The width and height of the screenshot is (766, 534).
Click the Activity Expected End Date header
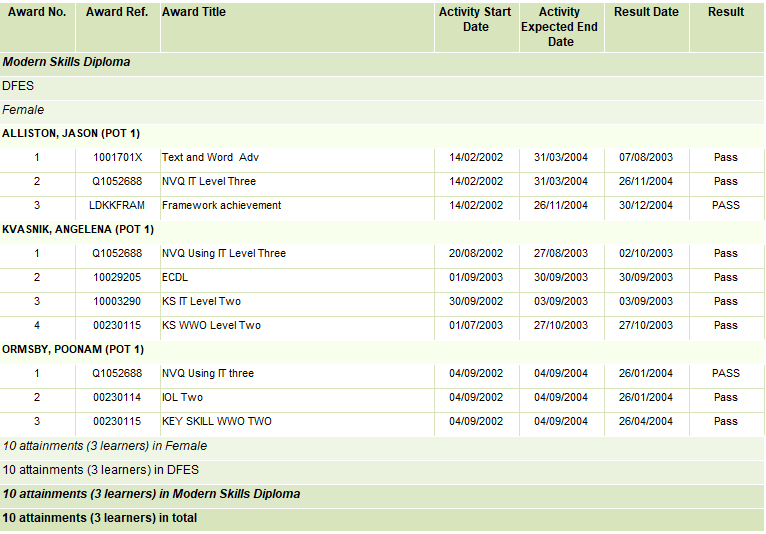560,27
